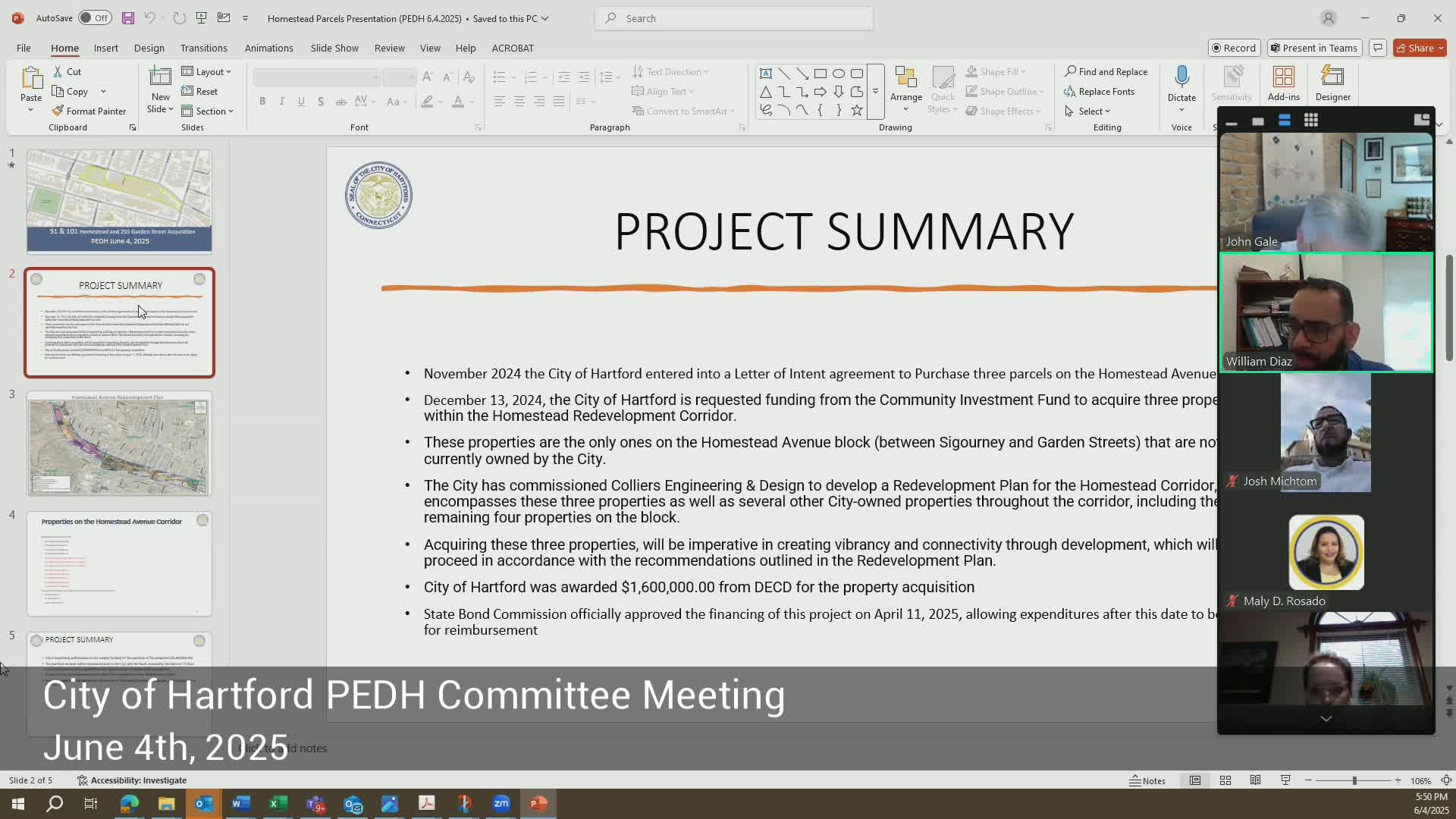Align text center
Image resolution: width=1456 pixels, height=819 pixels.
(x=519, y=101)
